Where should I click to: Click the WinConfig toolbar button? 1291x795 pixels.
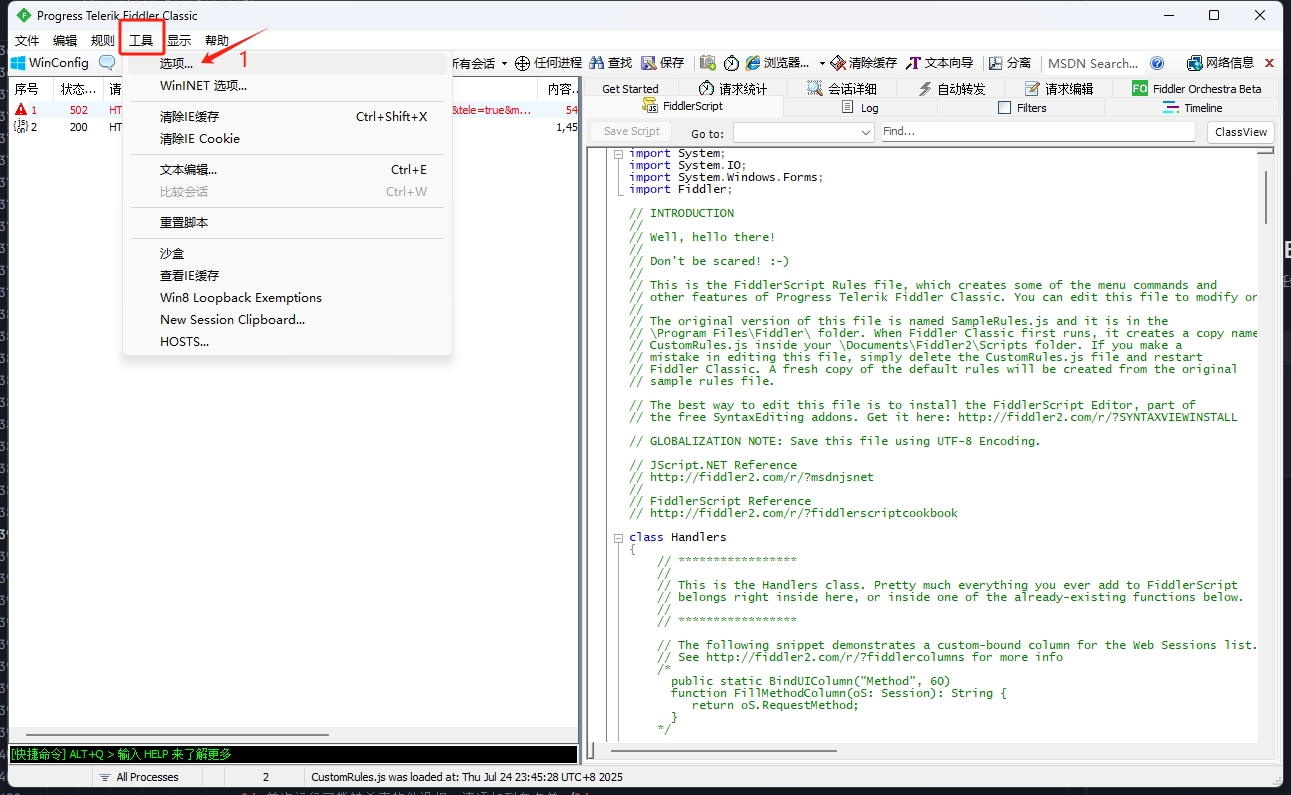point(50,63)
